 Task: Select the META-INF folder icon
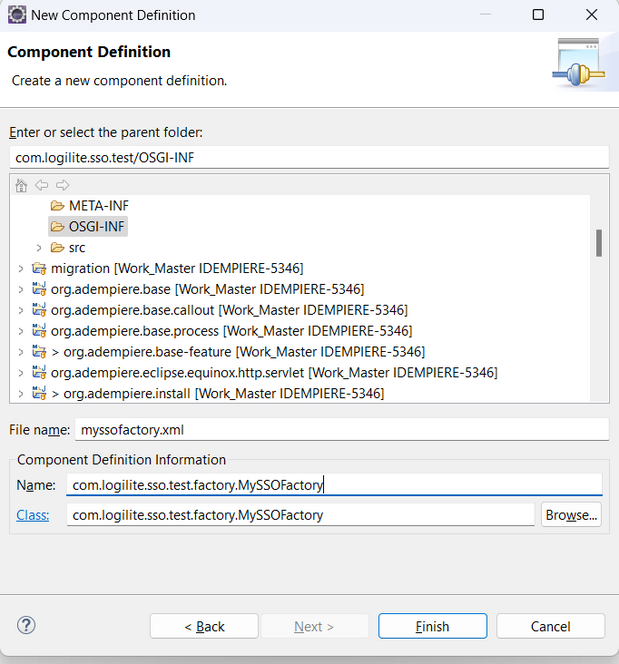pyautogui.click(x=57, y=206)
